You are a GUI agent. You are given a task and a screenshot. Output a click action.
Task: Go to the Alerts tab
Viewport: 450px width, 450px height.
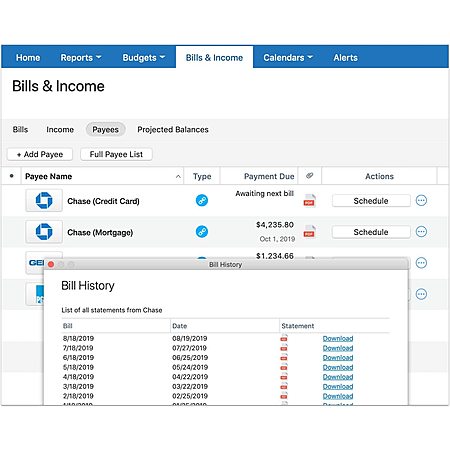coord(345,58)
